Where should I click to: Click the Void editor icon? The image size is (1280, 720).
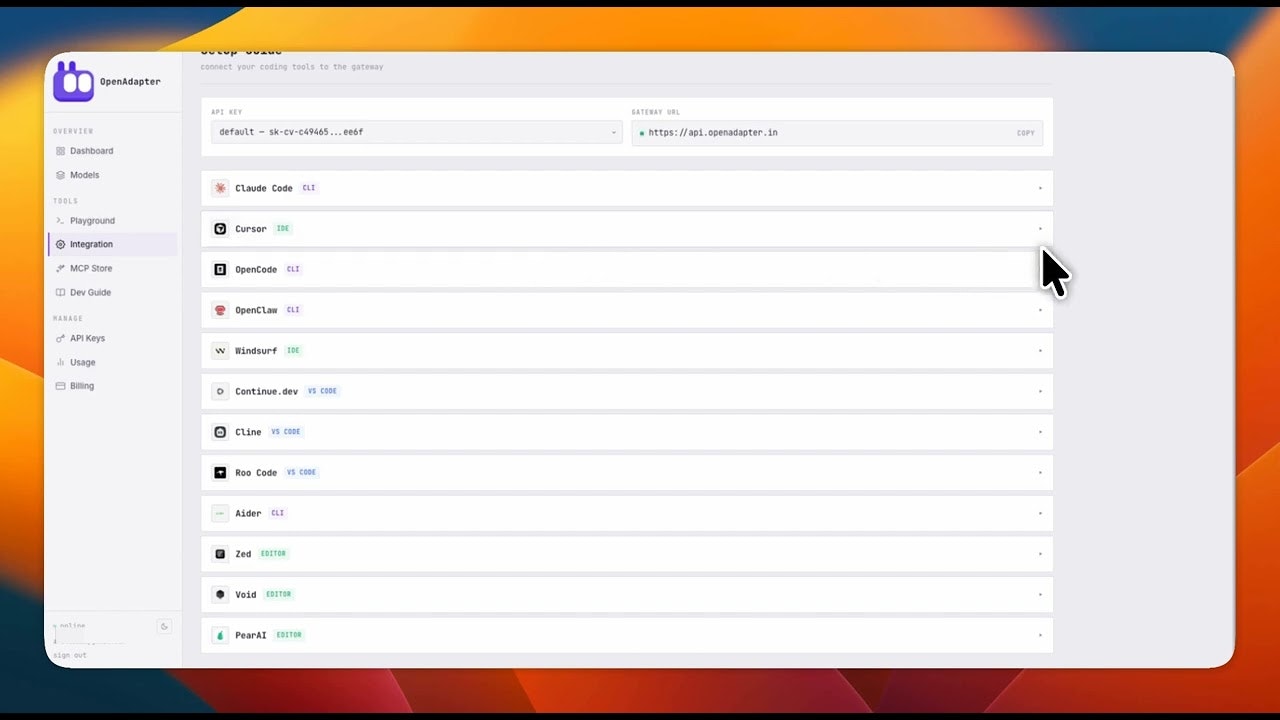220,595
